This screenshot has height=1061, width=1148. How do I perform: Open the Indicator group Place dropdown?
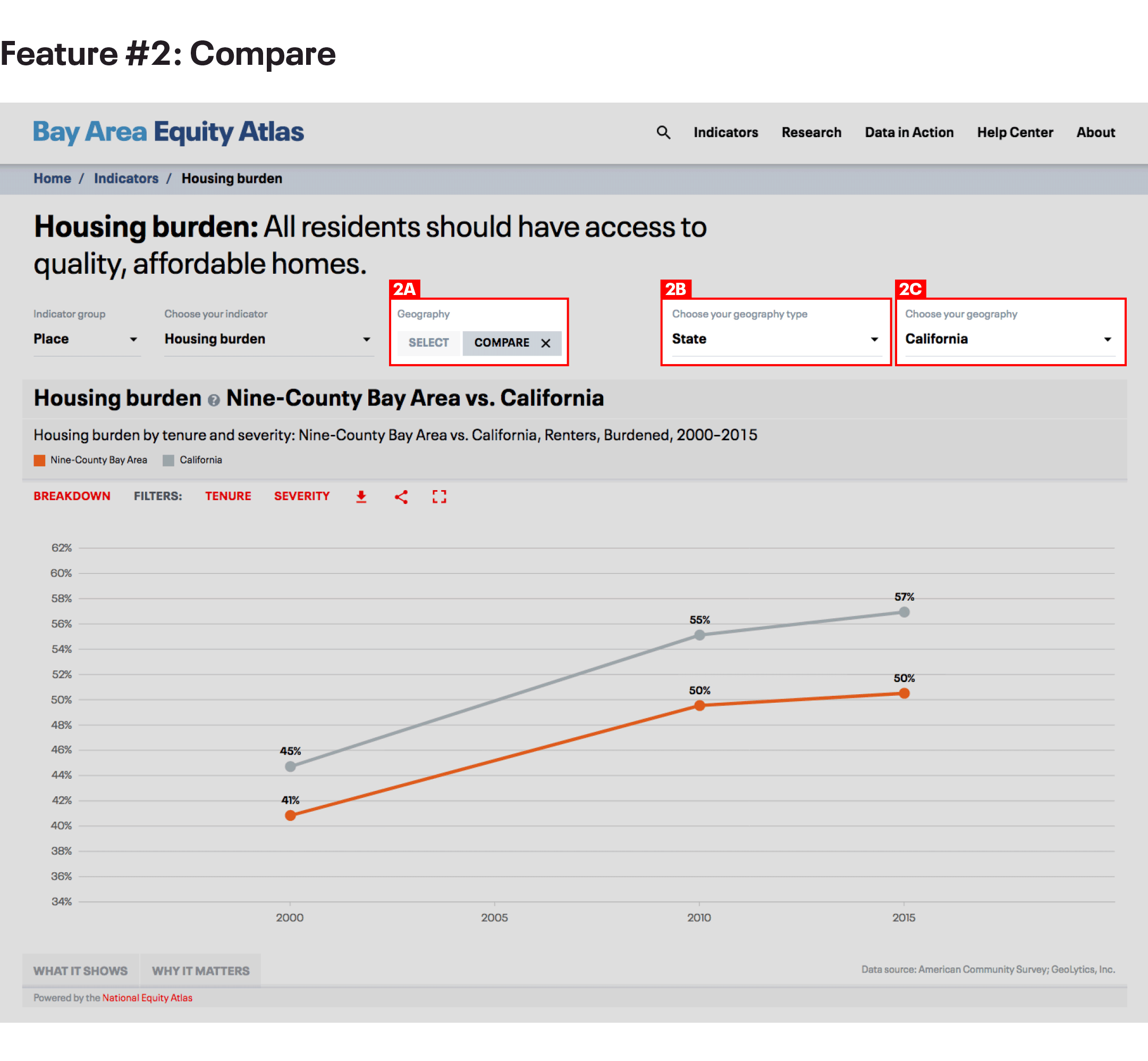[x=86, y=339]
